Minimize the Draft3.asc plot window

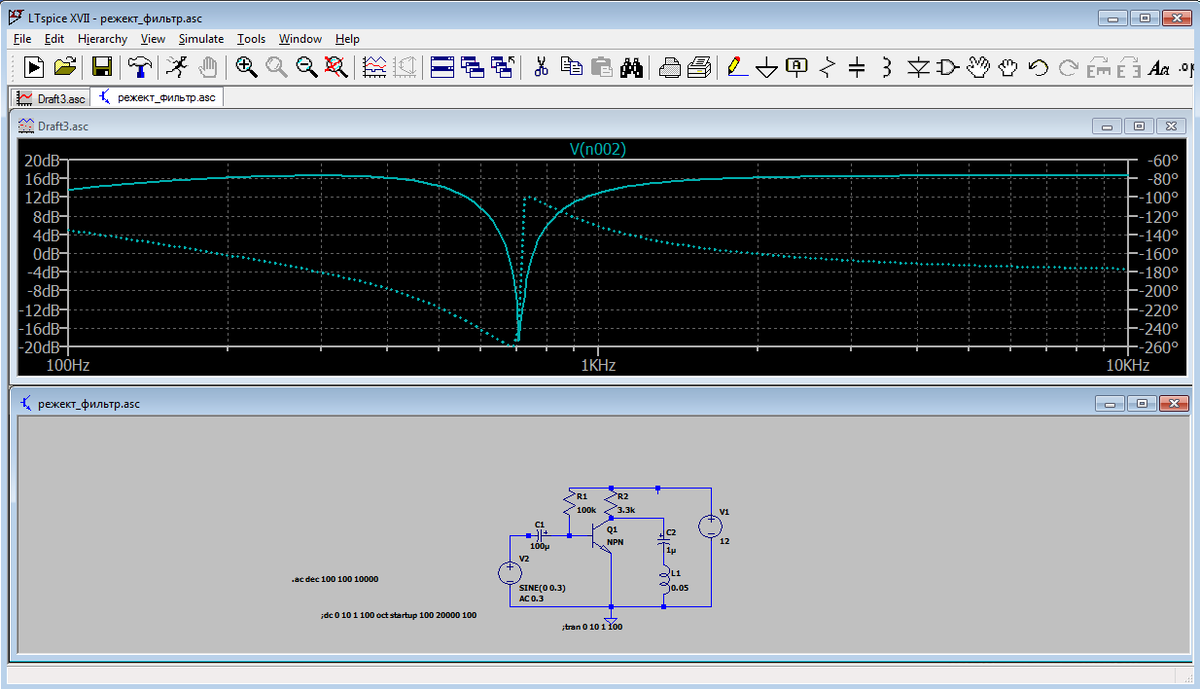click(x=1107, y=126)
